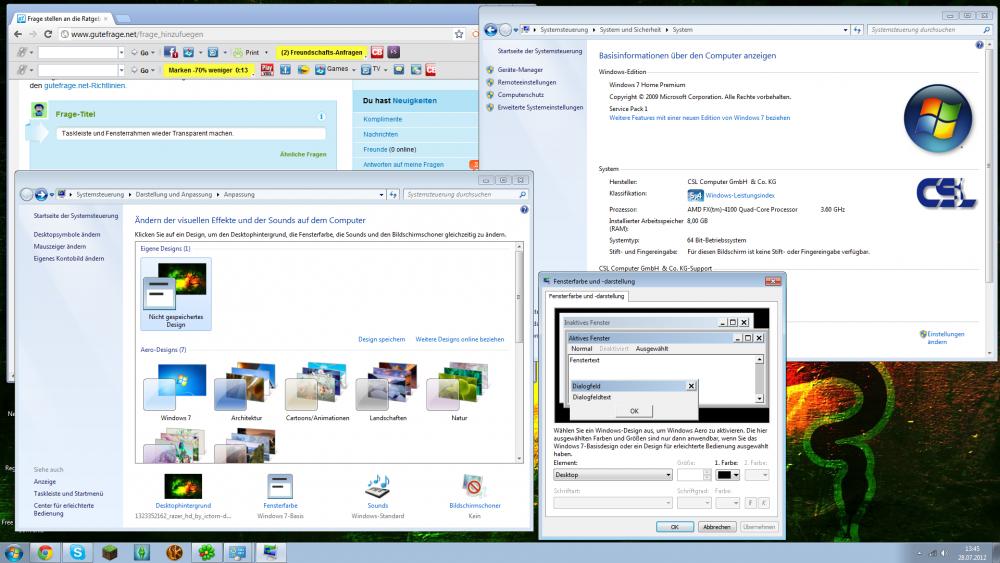This screenshot has width=1000, height=563.
Task: Open Fensterfarbe settings icon
Action: (x=280, y=486)
